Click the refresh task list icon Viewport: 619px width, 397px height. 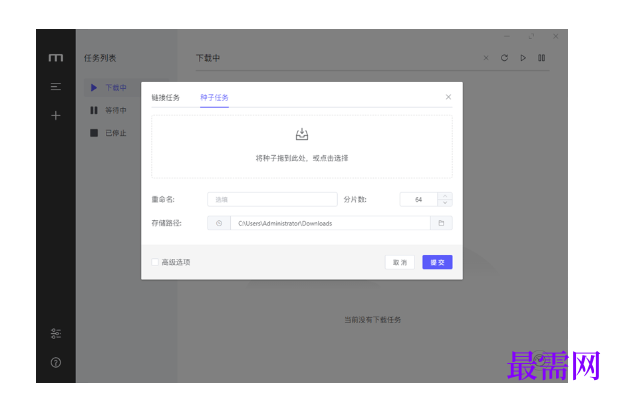(504, 58)
